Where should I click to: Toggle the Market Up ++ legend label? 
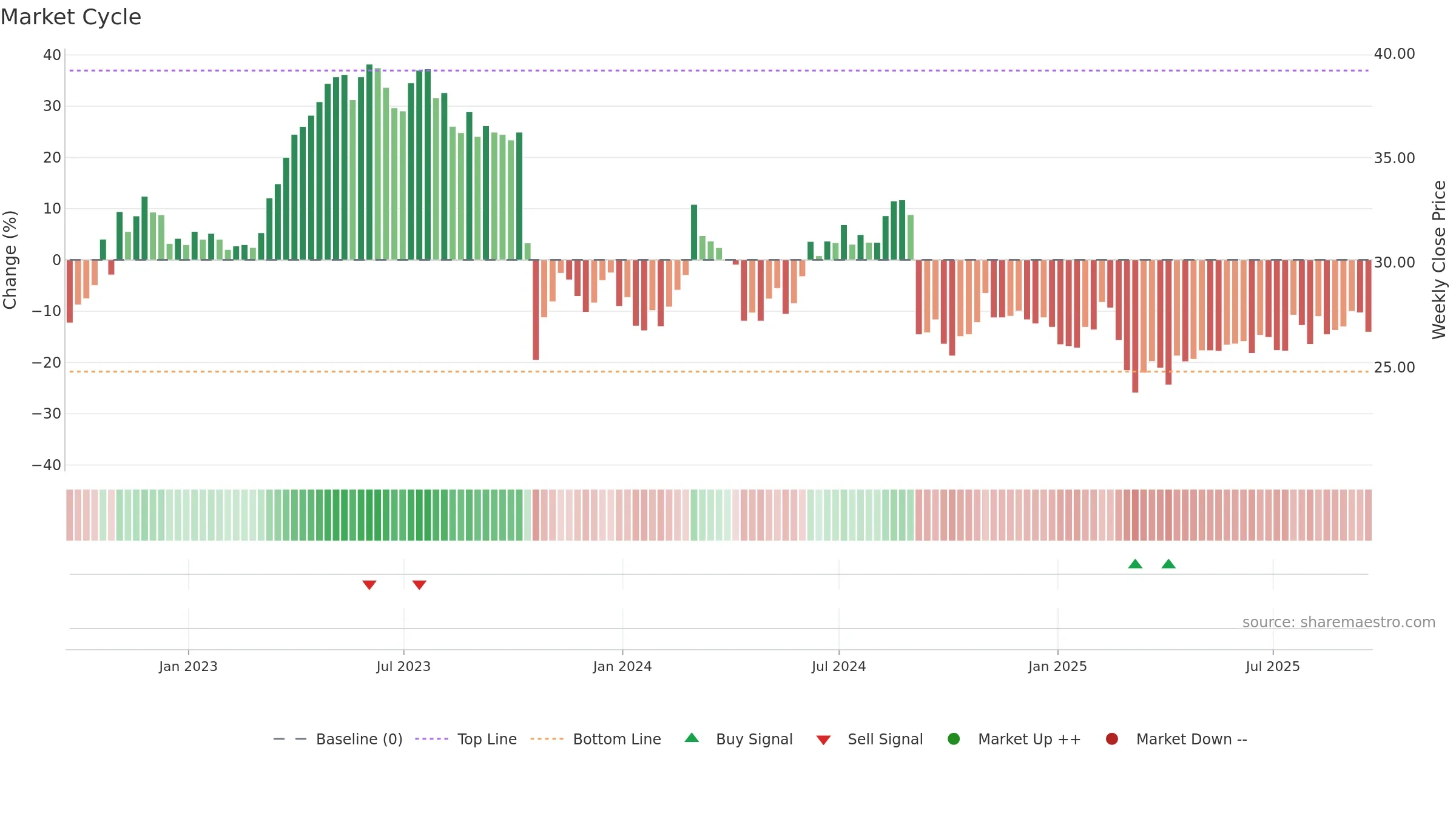pyautogui.click(x=1030, y=739)
